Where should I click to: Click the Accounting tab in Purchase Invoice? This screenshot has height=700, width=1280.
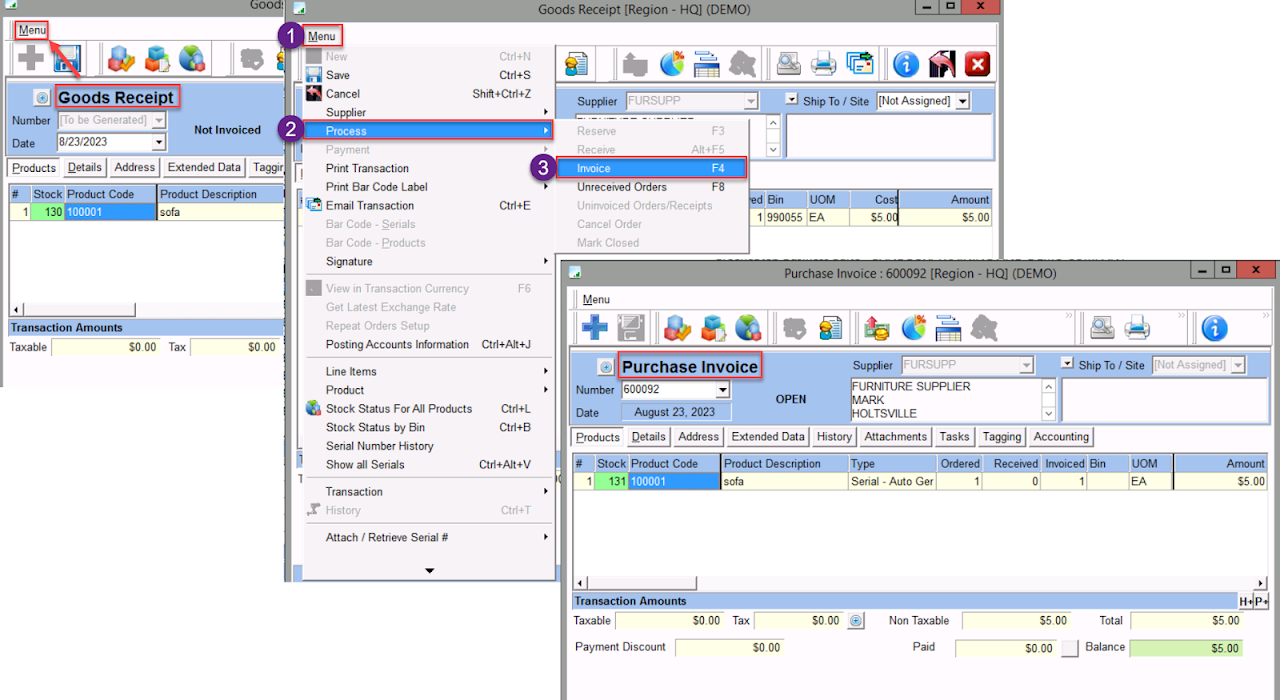click(1060, 437)
